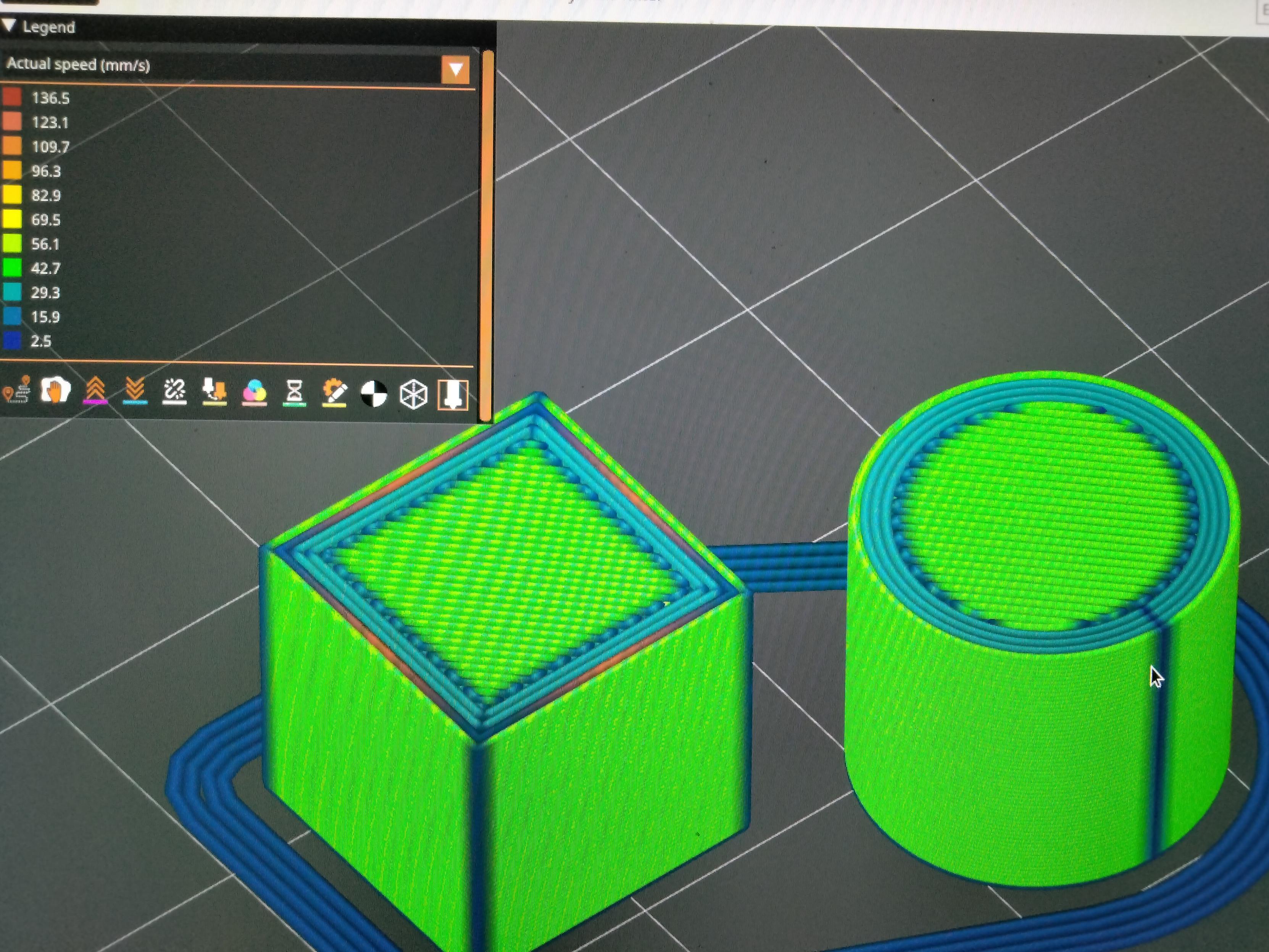This screenshot has width=1269, height=952.
Task: Click the 15.9 speed color swatch
Action: [12, 316]
